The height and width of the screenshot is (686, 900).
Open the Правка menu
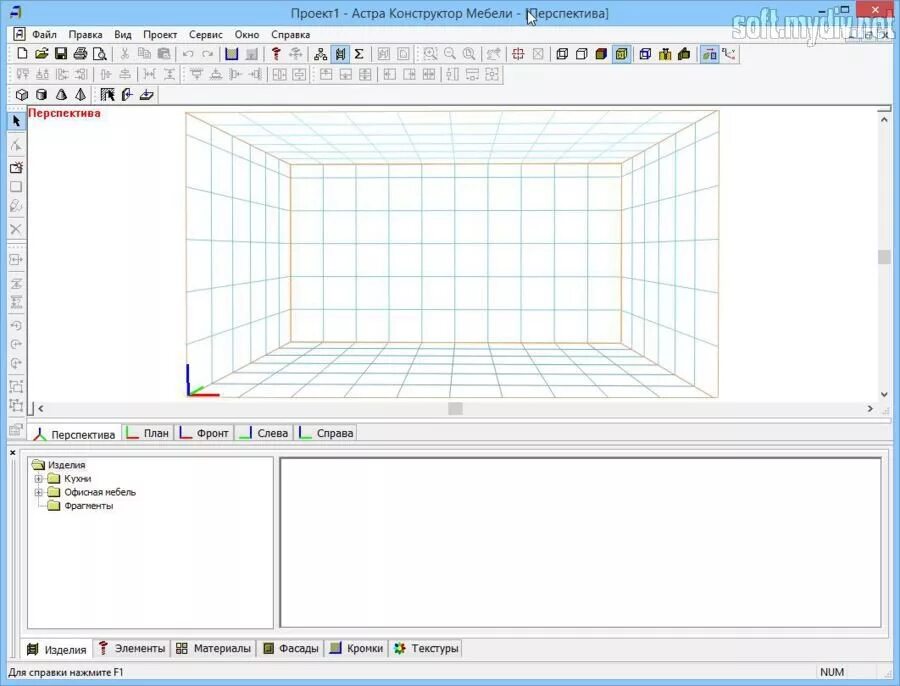pos(85,34)
